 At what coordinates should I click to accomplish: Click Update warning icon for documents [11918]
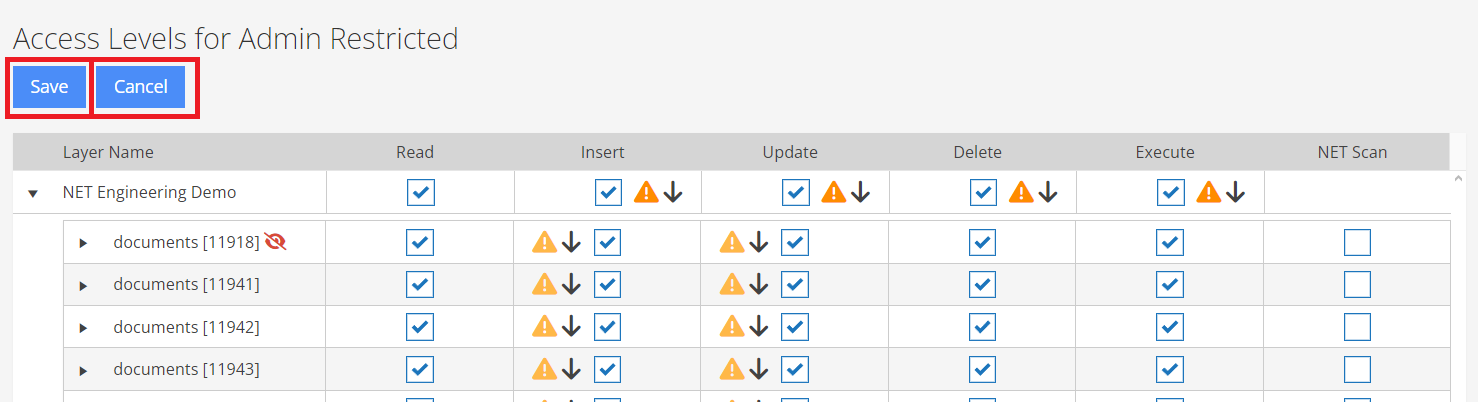point(732,242)
